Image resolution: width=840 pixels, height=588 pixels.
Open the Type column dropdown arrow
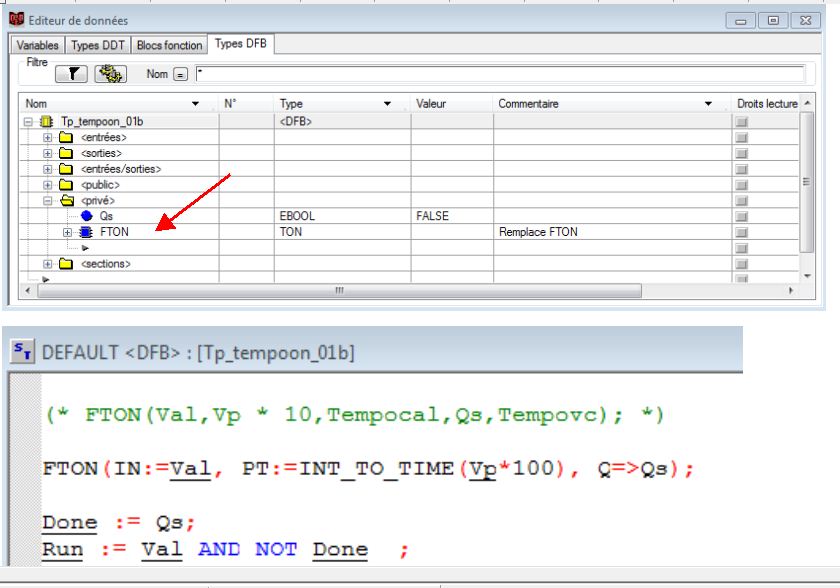click(387, 104)
